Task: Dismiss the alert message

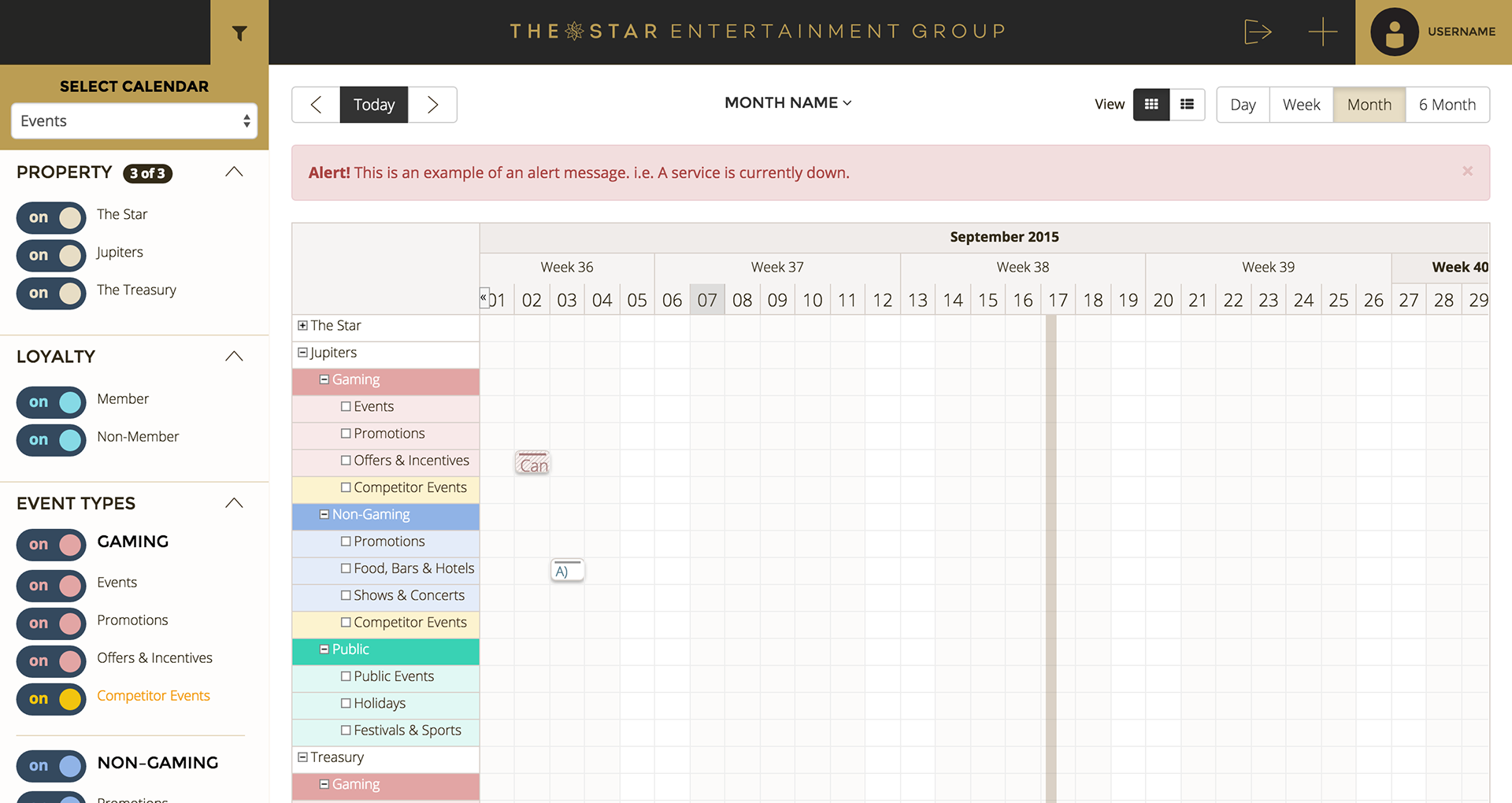Action: (x=1467, y=172)
